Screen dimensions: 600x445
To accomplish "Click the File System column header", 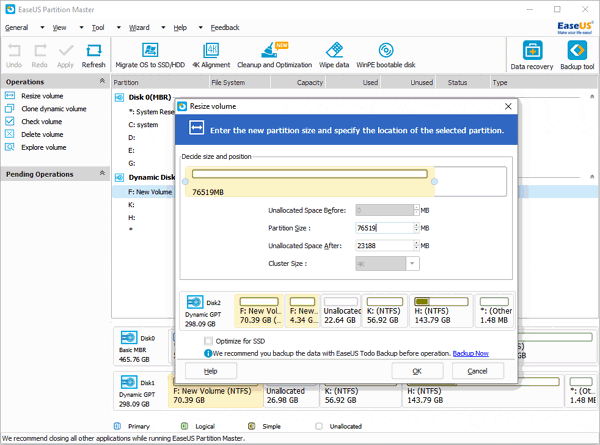I will 240,82.
